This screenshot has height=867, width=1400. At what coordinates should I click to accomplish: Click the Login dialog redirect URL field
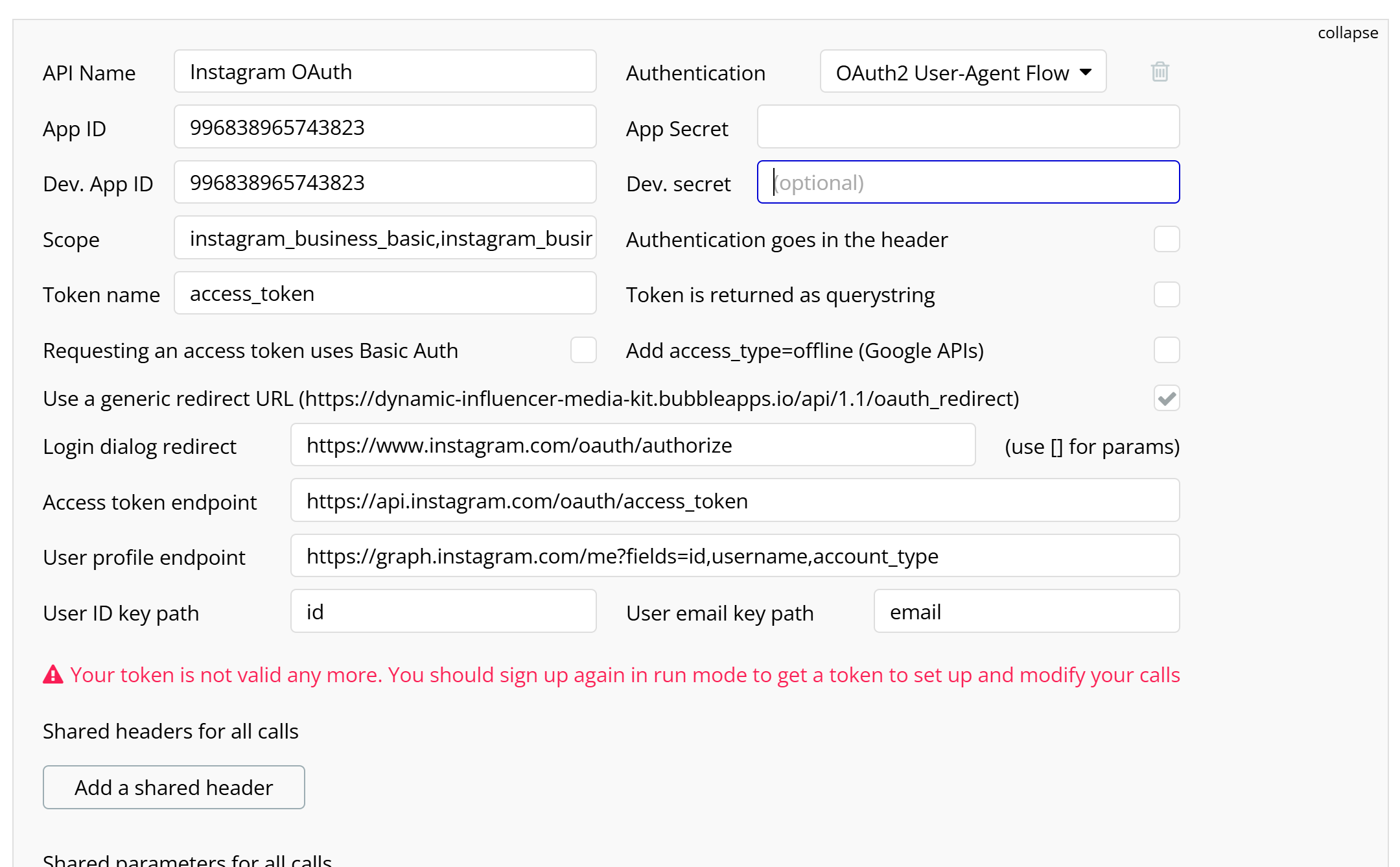(x=633, y=445)
